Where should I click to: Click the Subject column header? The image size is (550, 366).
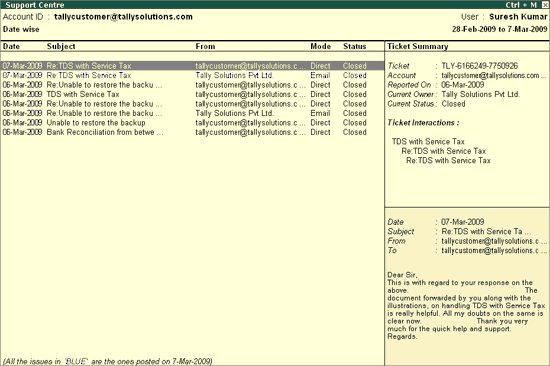pyautogui.click(x=61, y=46)
